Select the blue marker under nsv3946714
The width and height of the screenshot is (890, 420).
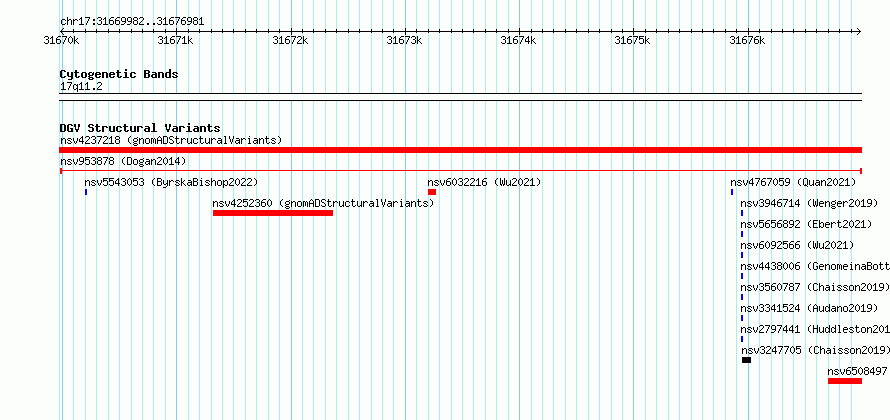[742, 213]
